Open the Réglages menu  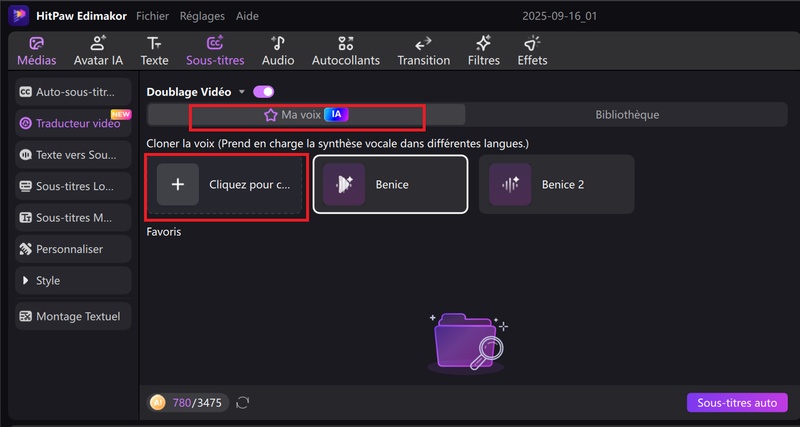(202, 16)
